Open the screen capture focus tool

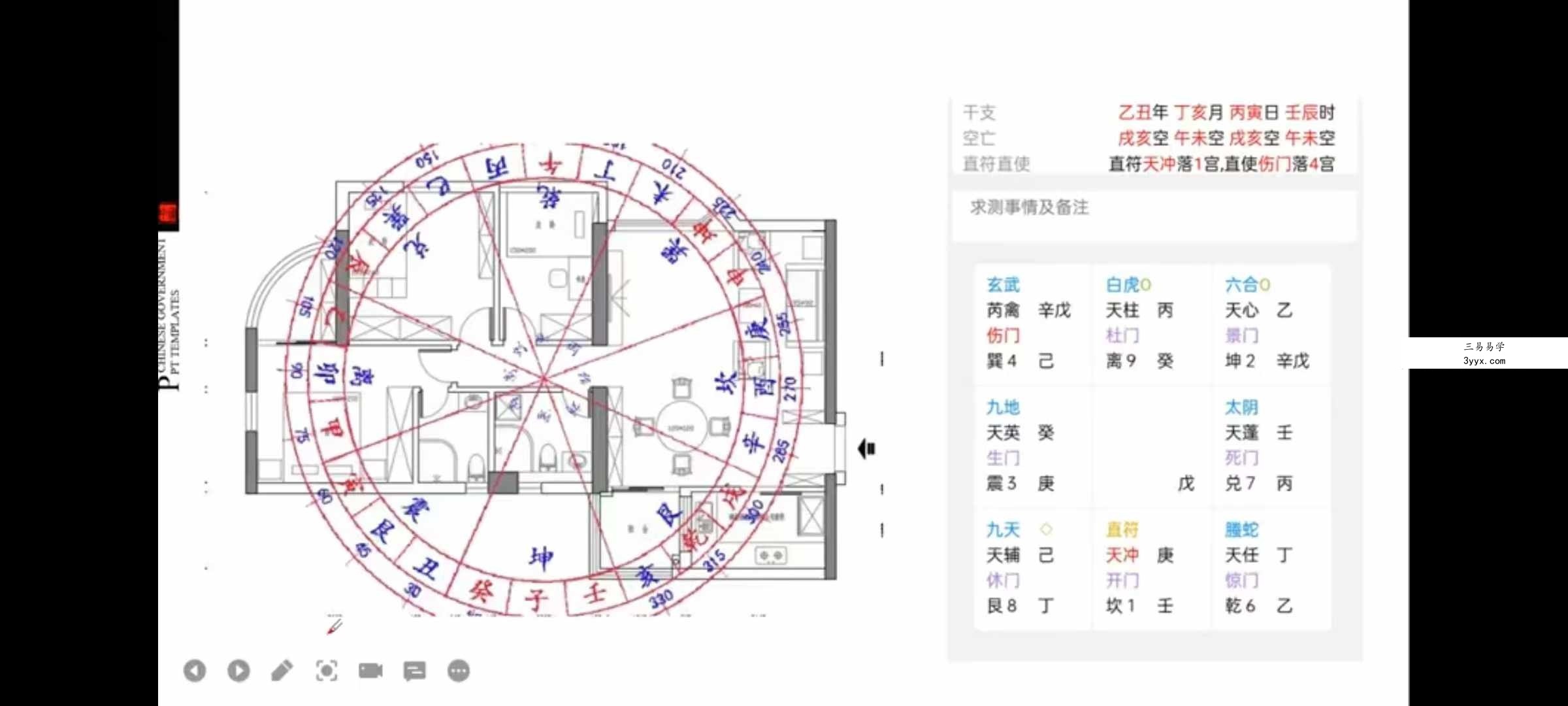tap(327, 671)
